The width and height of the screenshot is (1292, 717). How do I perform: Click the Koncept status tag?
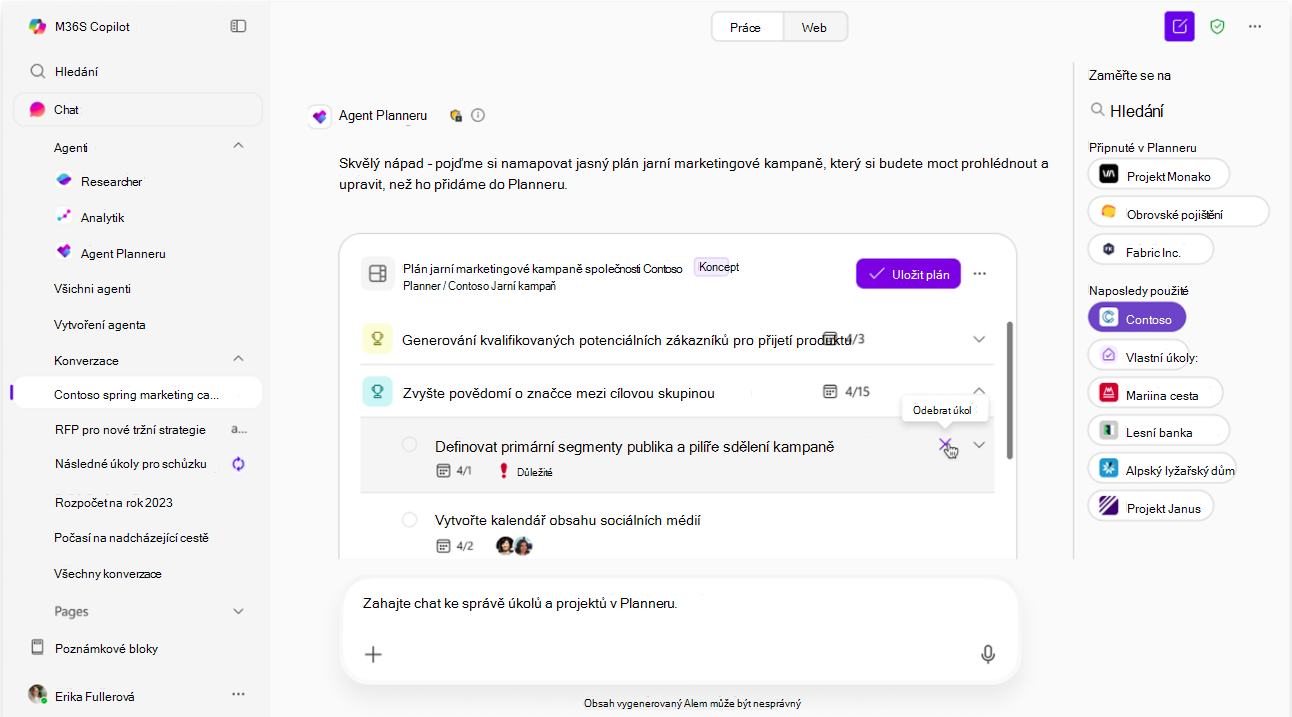pyautogui.click(x=719, y=267)
